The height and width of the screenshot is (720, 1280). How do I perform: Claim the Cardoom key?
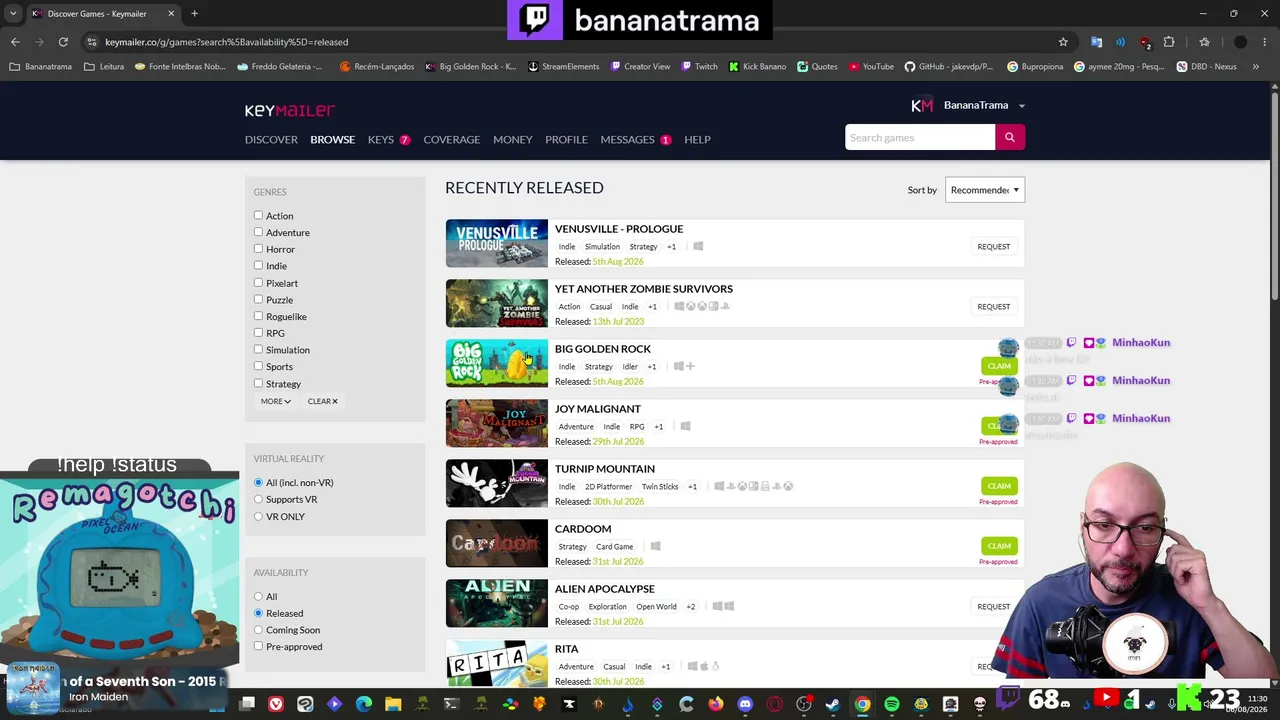click(999, 546)
